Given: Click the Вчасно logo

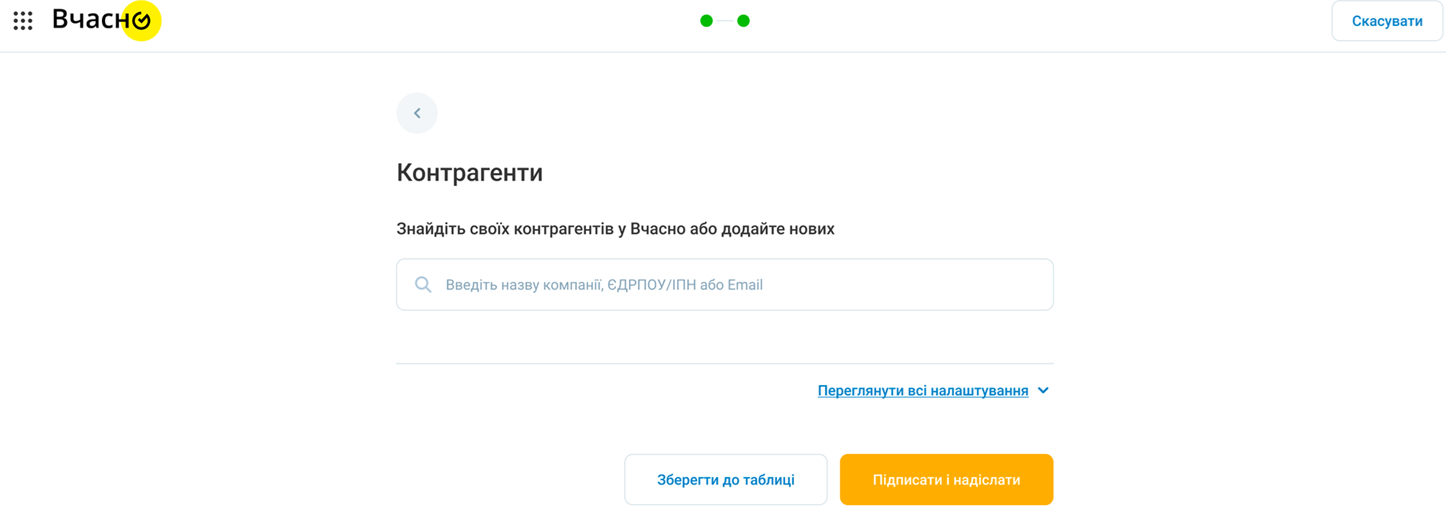Looking at the screenshot, I should (x=107, y=20).
